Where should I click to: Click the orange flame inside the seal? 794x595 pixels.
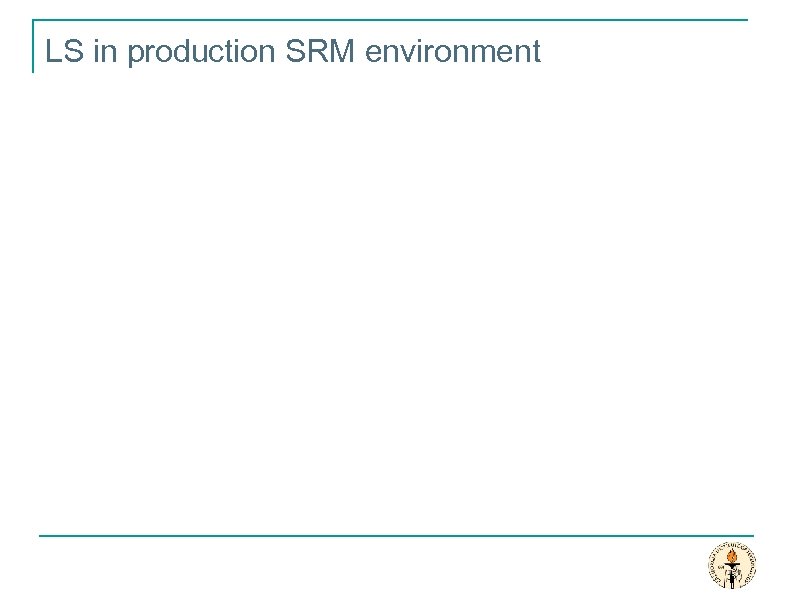733,557
